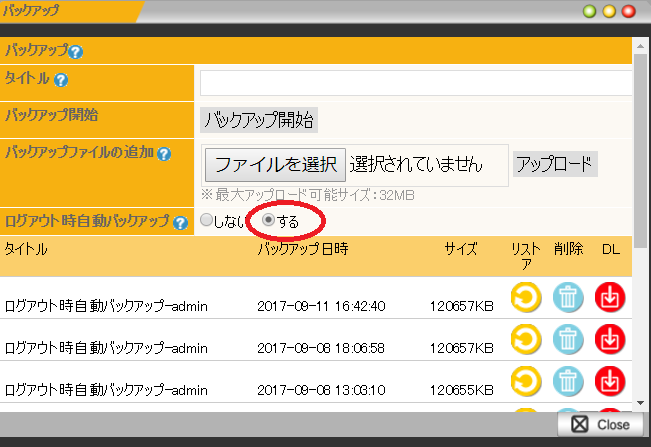Click the green window control button
This screenshot has height=447, width=651.
click(590, 11)
